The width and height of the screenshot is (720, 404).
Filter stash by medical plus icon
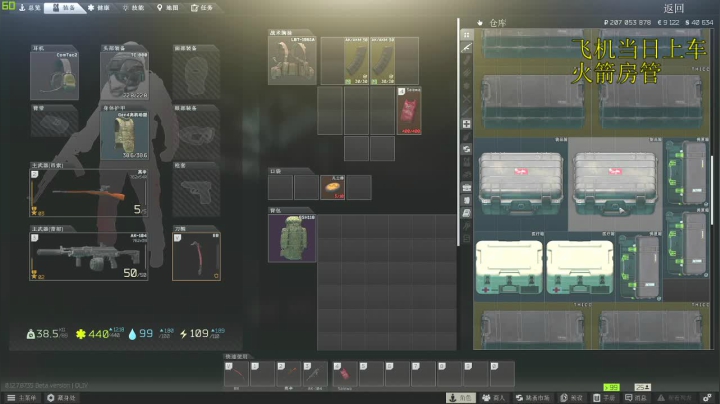pyautogui.click(x=467, y=124)
